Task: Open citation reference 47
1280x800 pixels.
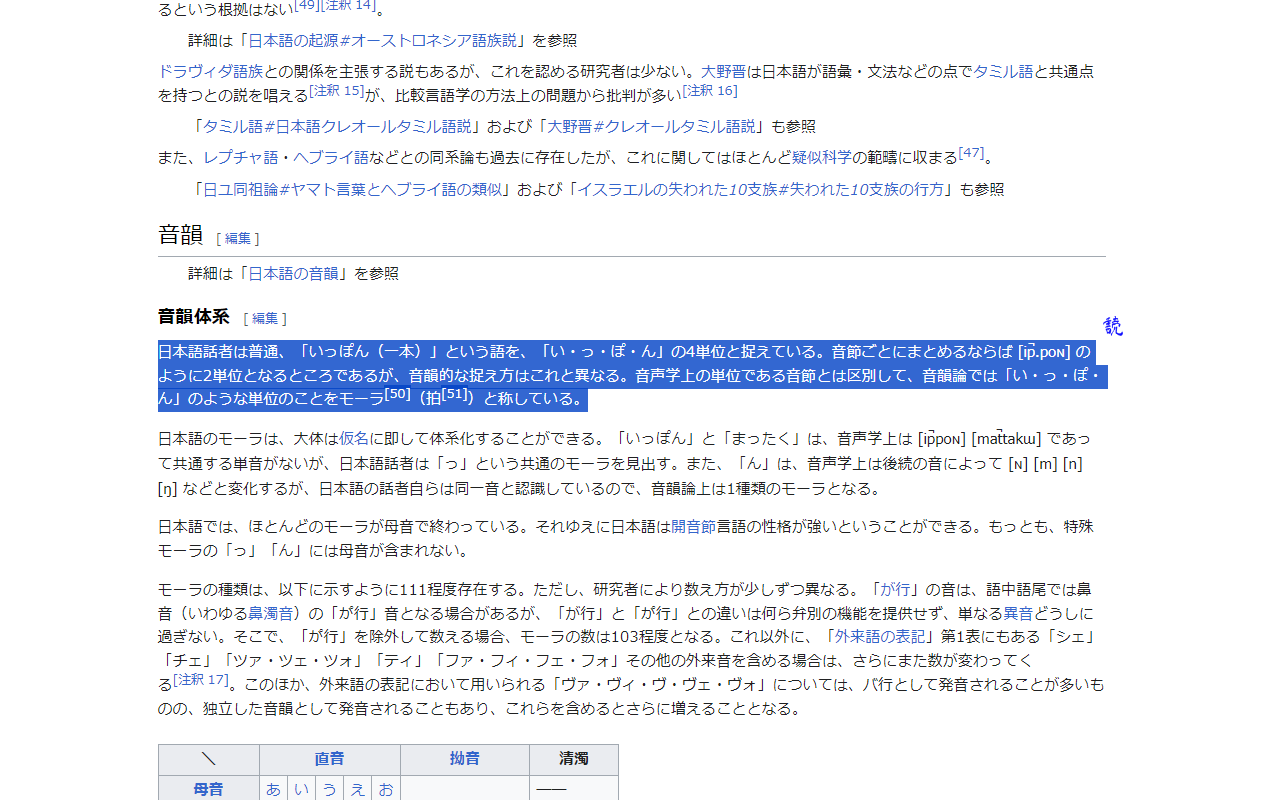Action: (x=971, y=153)
